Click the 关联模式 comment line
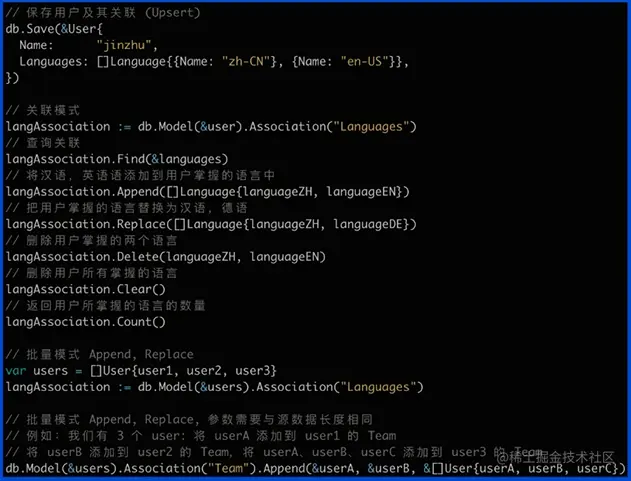The image size is (631, 481). 43,110
